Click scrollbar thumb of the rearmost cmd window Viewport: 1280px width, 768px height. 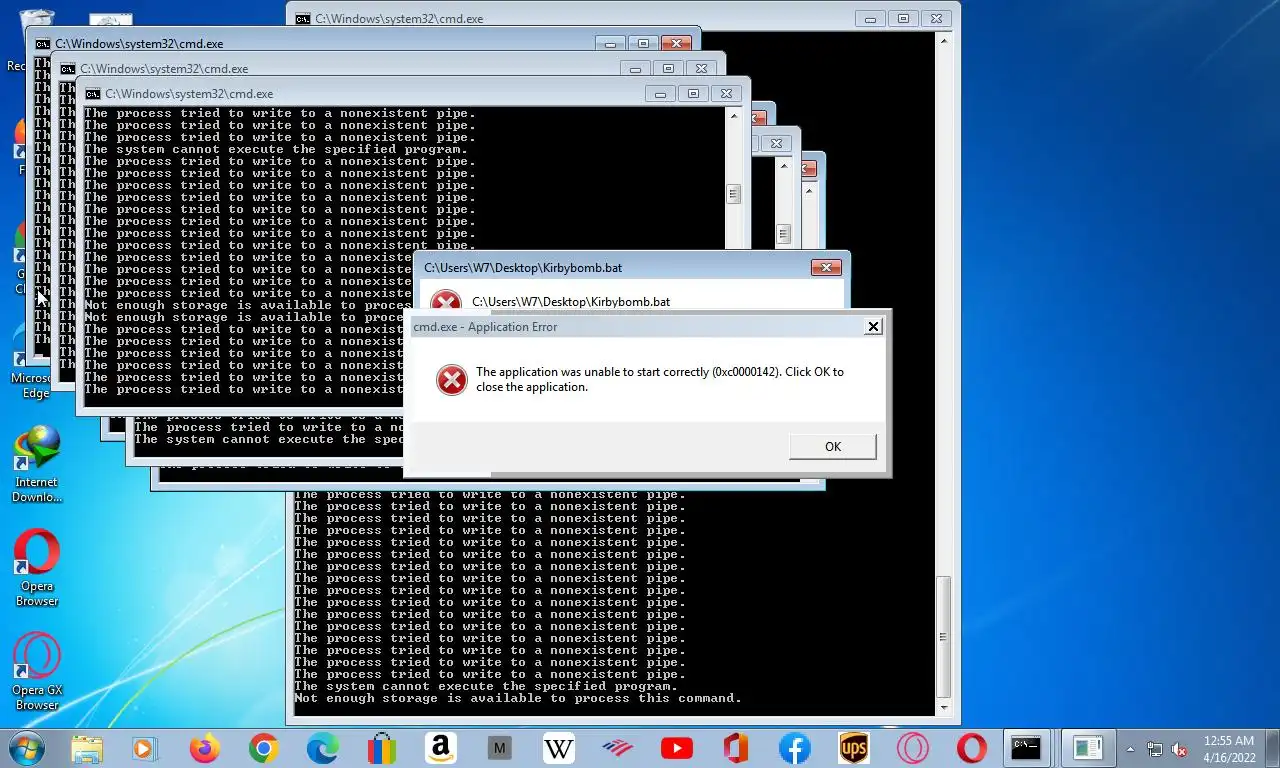(x=944, y=637)
